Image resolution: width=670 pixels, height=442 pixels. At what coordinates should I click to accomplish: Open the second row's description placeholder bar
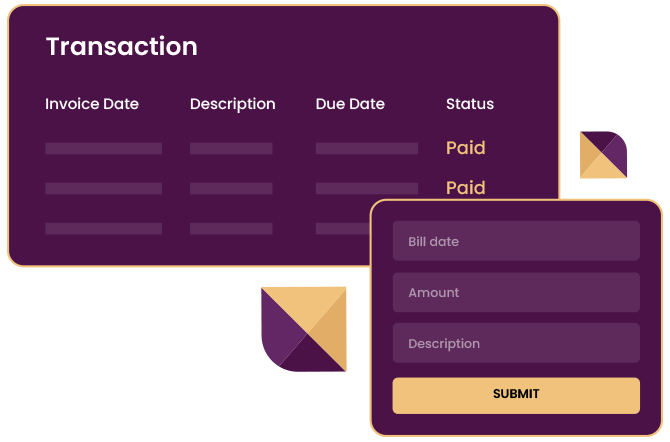coord(231,189)
